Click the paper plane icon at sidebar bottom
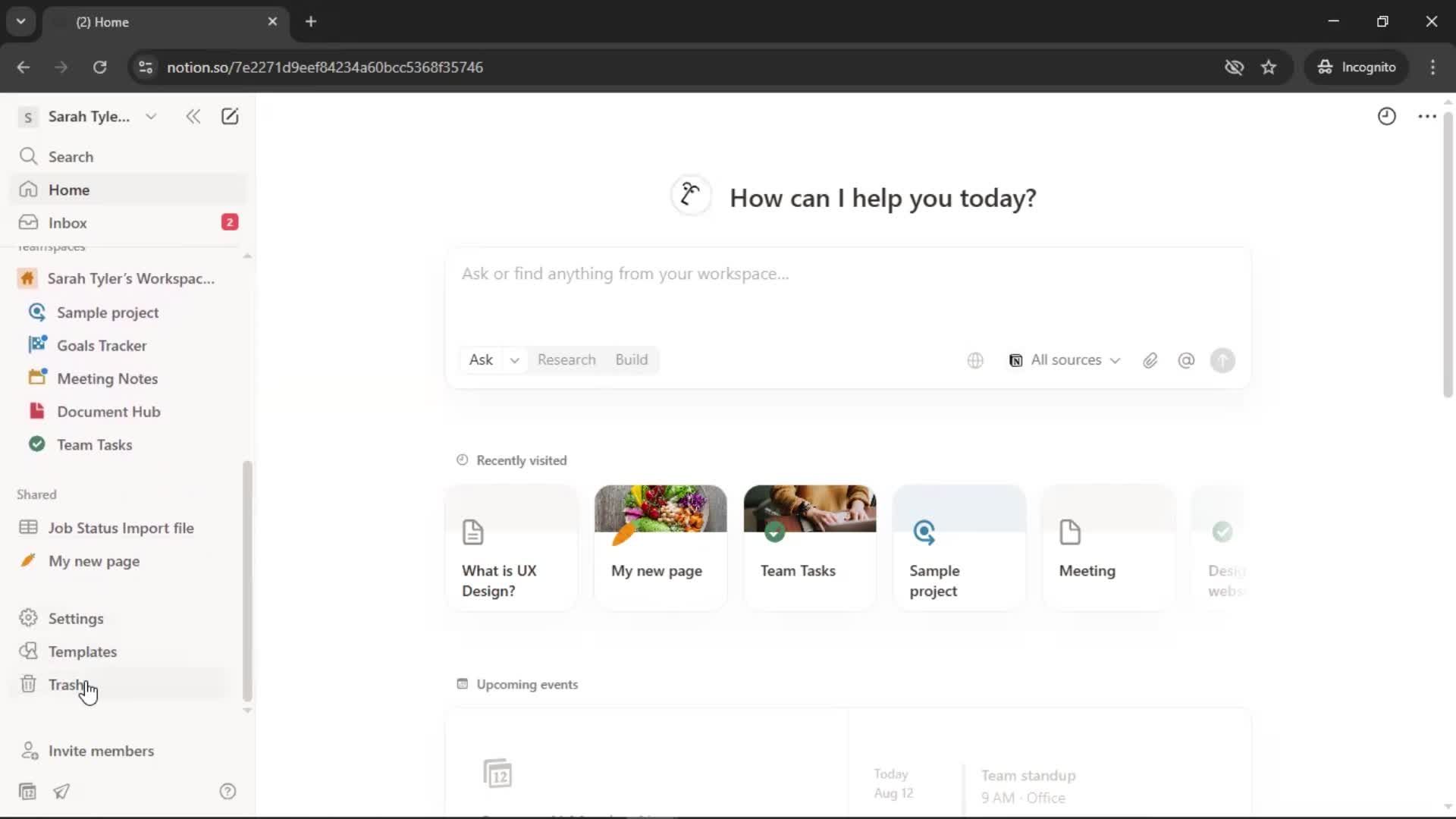The height and width of the screenshot is (819, 1456). pos(61,791)
